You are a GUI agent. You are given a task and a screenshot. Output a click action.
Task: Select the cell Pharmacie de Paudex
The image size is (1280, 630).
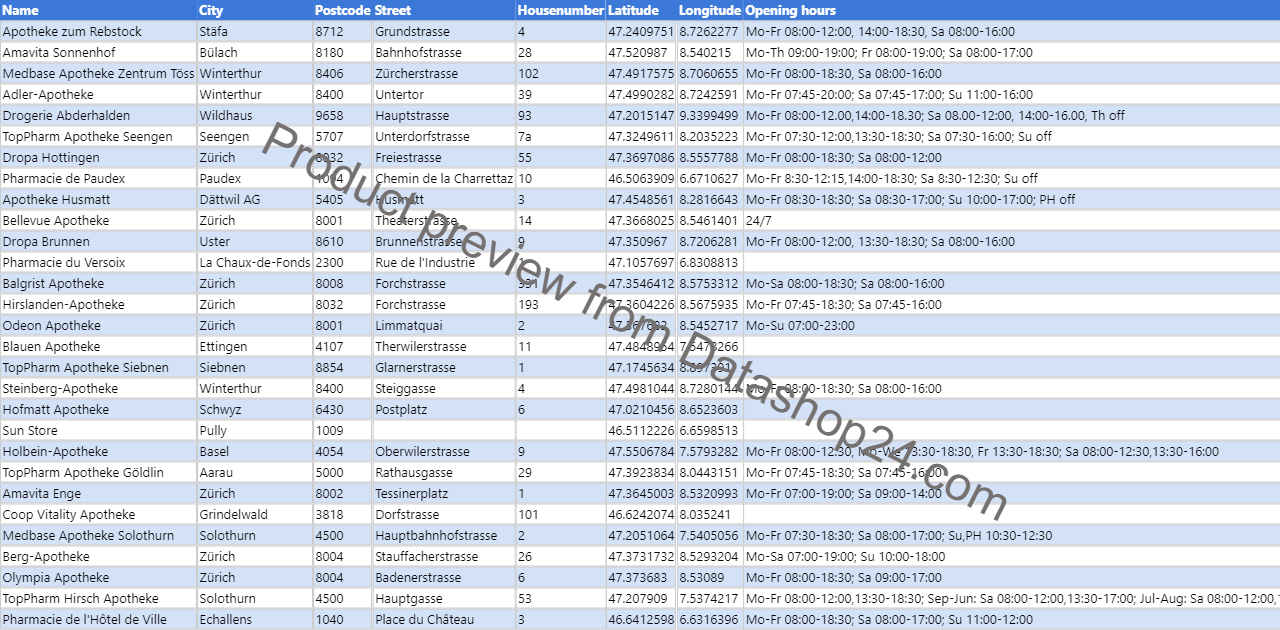tap(98, 179)
